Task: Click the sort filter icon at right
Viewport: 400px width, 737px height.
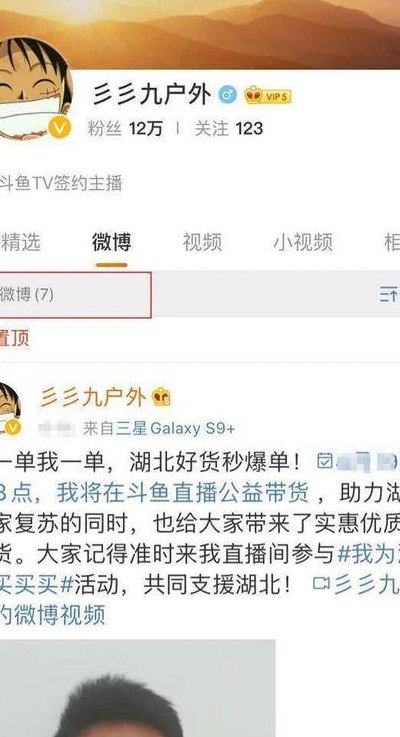Action: click(x=390, y=295)
